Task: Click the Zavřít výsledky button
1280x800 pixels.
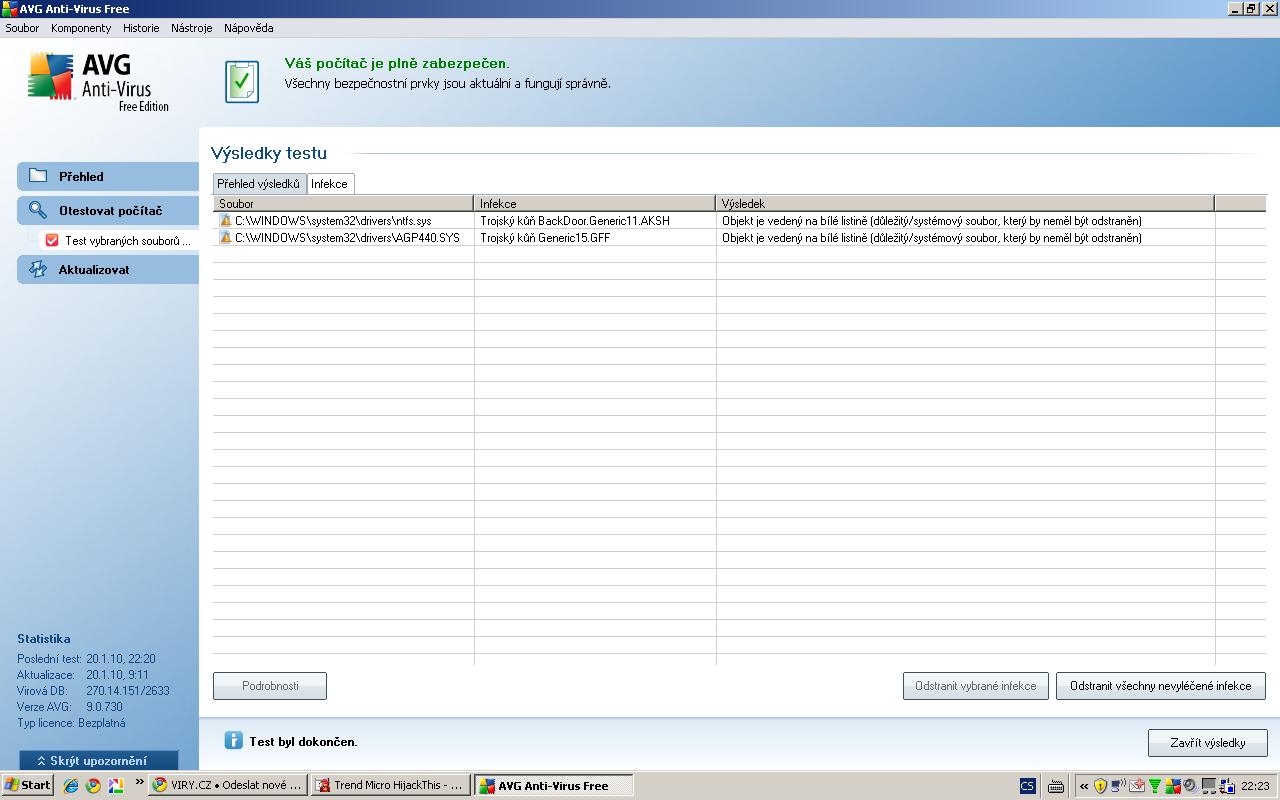Action: click(x=1207, y=743)
